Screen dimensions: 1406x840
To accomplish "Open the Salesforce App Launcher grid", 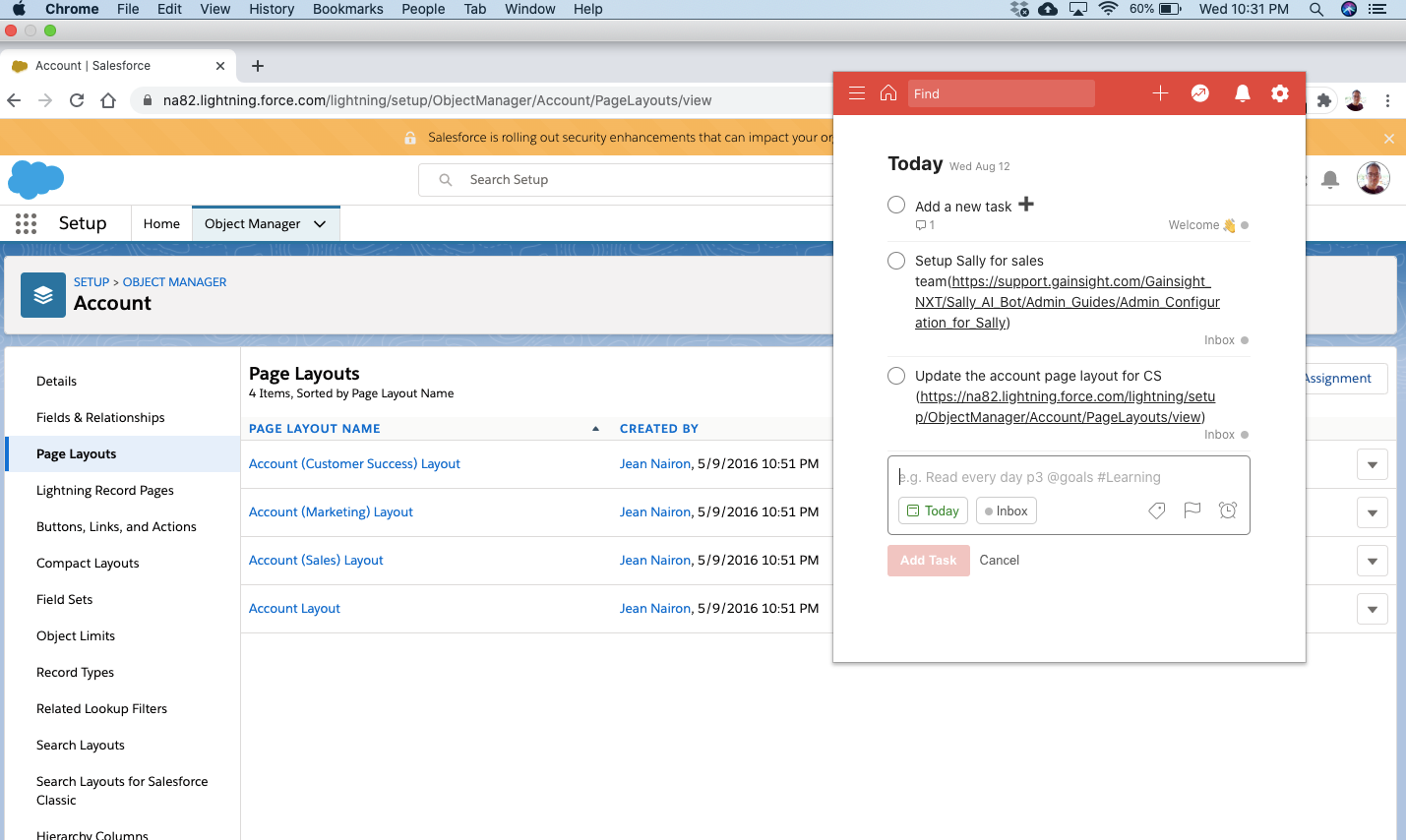I will (27, 223).
